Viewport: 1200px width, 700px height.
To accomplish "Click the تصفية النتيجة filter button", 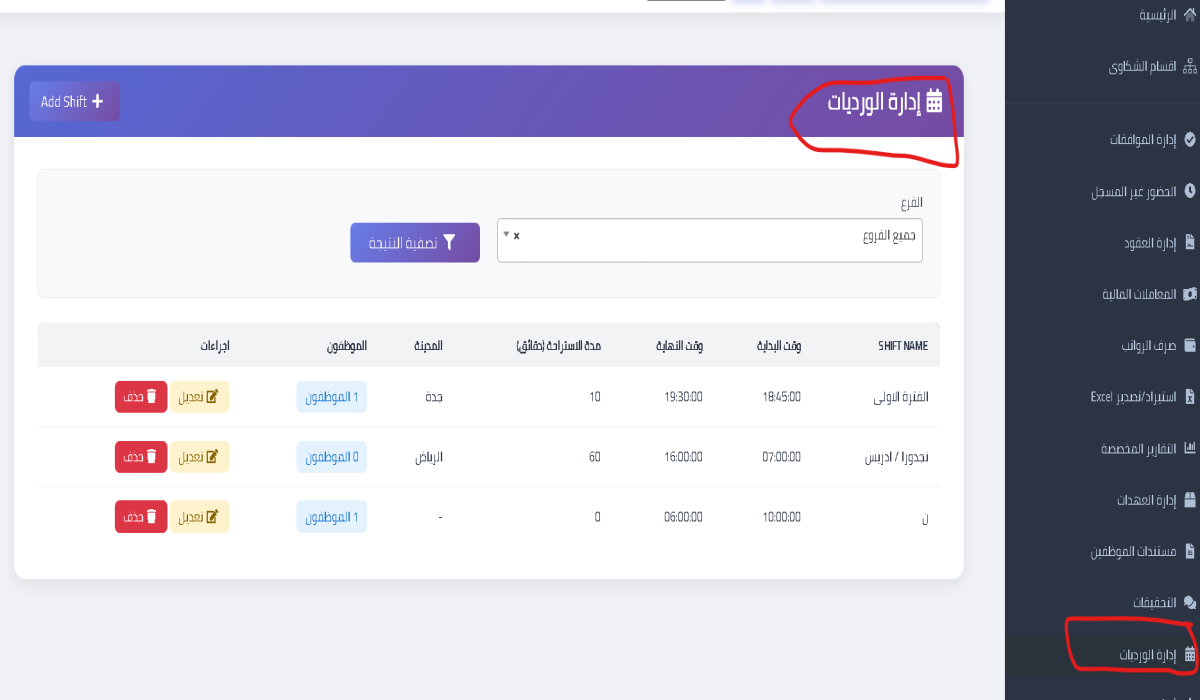I will click(414, 243).
